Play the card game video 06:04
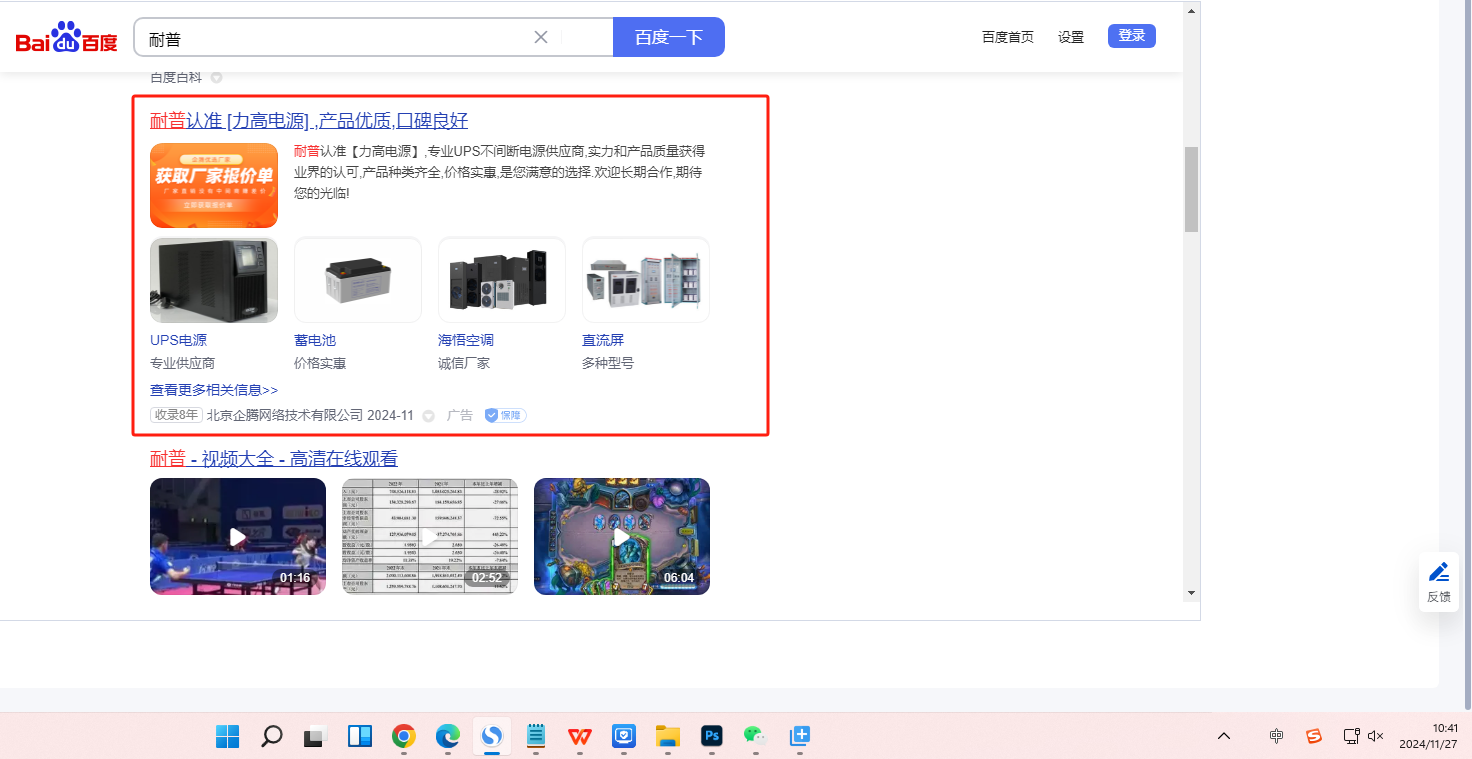Image resolution: width=1472 pixels, height=759 pixels. pyautogui.click(x=622, y=536)
